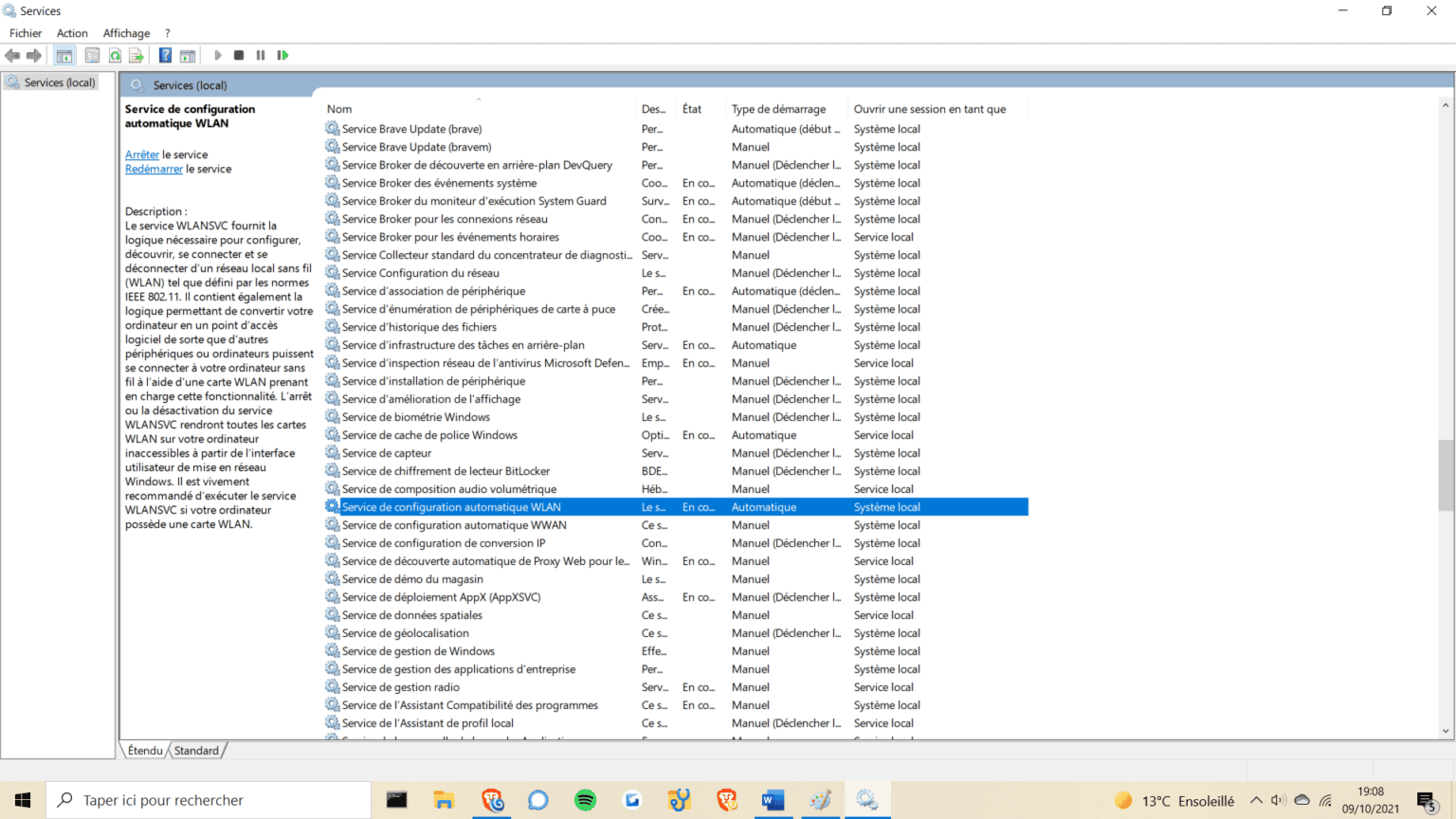Open Word from the taskbar
1456x819 pixels.
pos(773,800)
